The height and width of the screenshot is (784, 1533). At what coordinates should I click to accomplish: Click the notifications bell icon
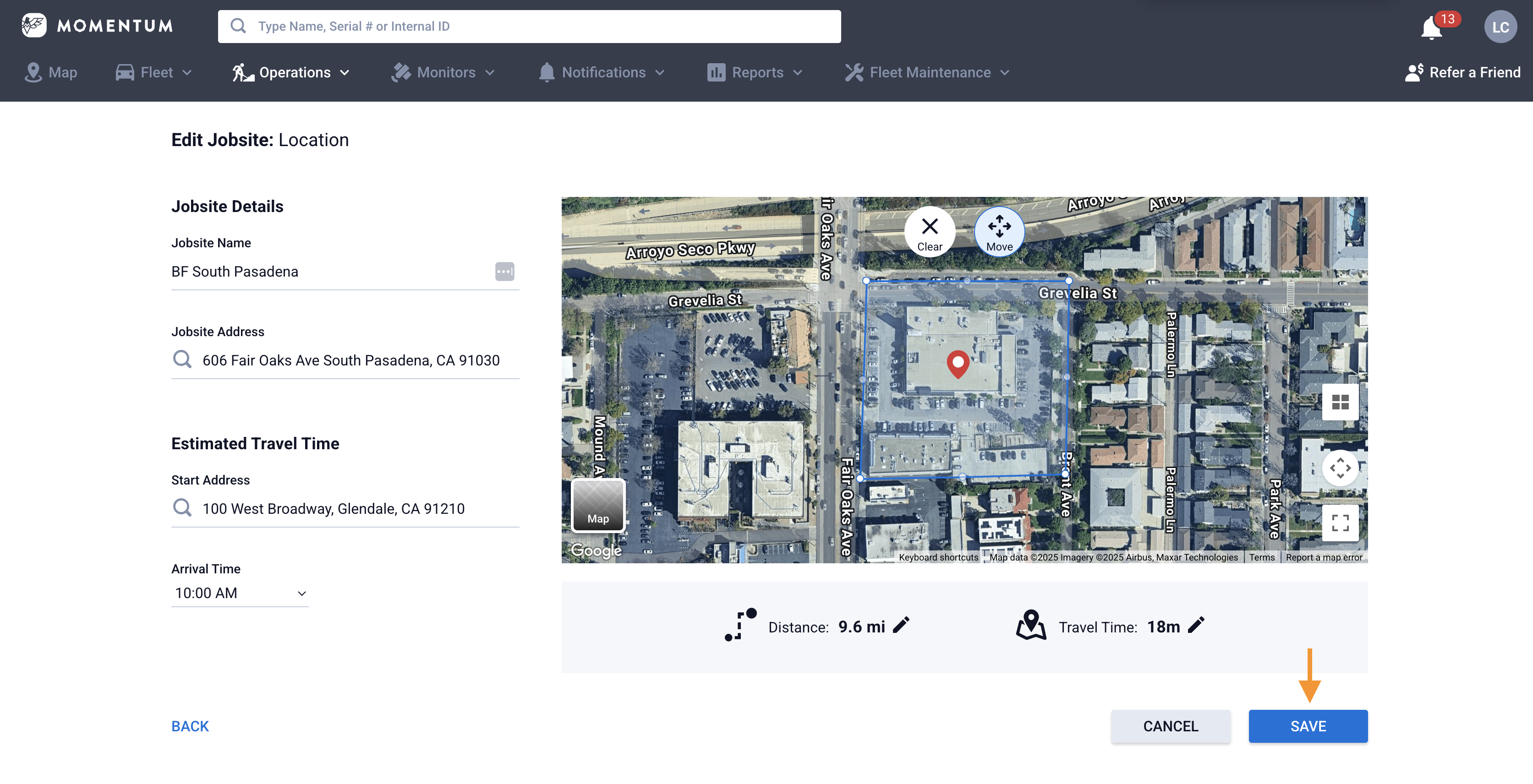click(1431, 27)
